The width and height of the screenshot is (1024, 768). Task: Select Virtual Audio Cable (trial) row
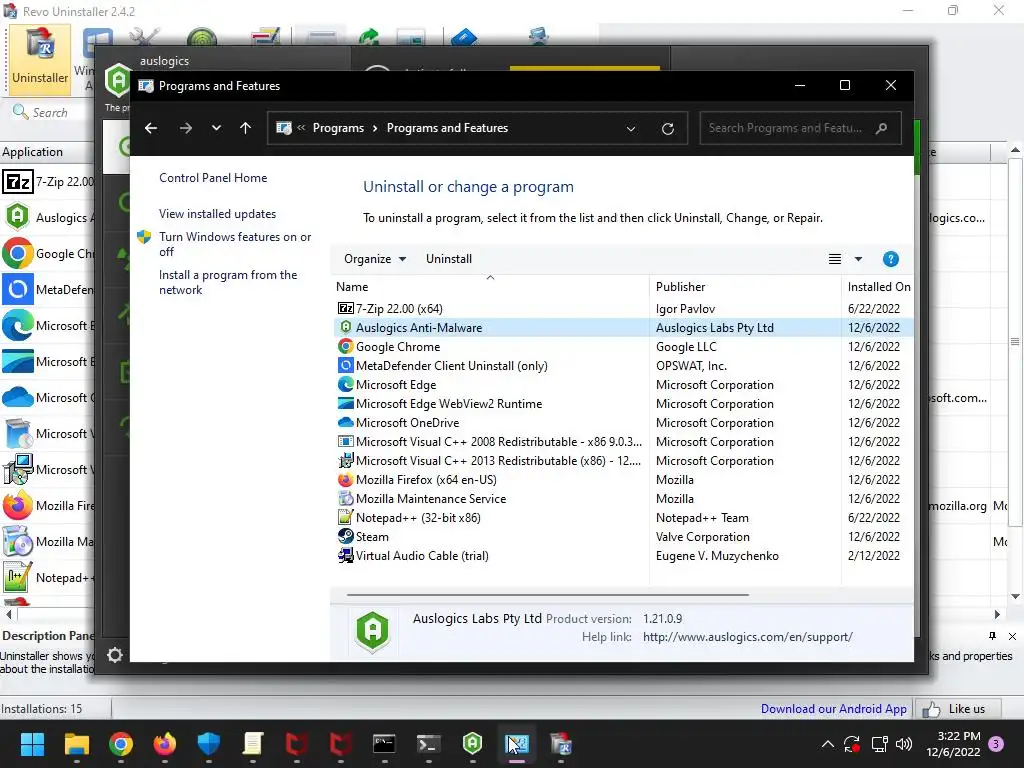623,556
